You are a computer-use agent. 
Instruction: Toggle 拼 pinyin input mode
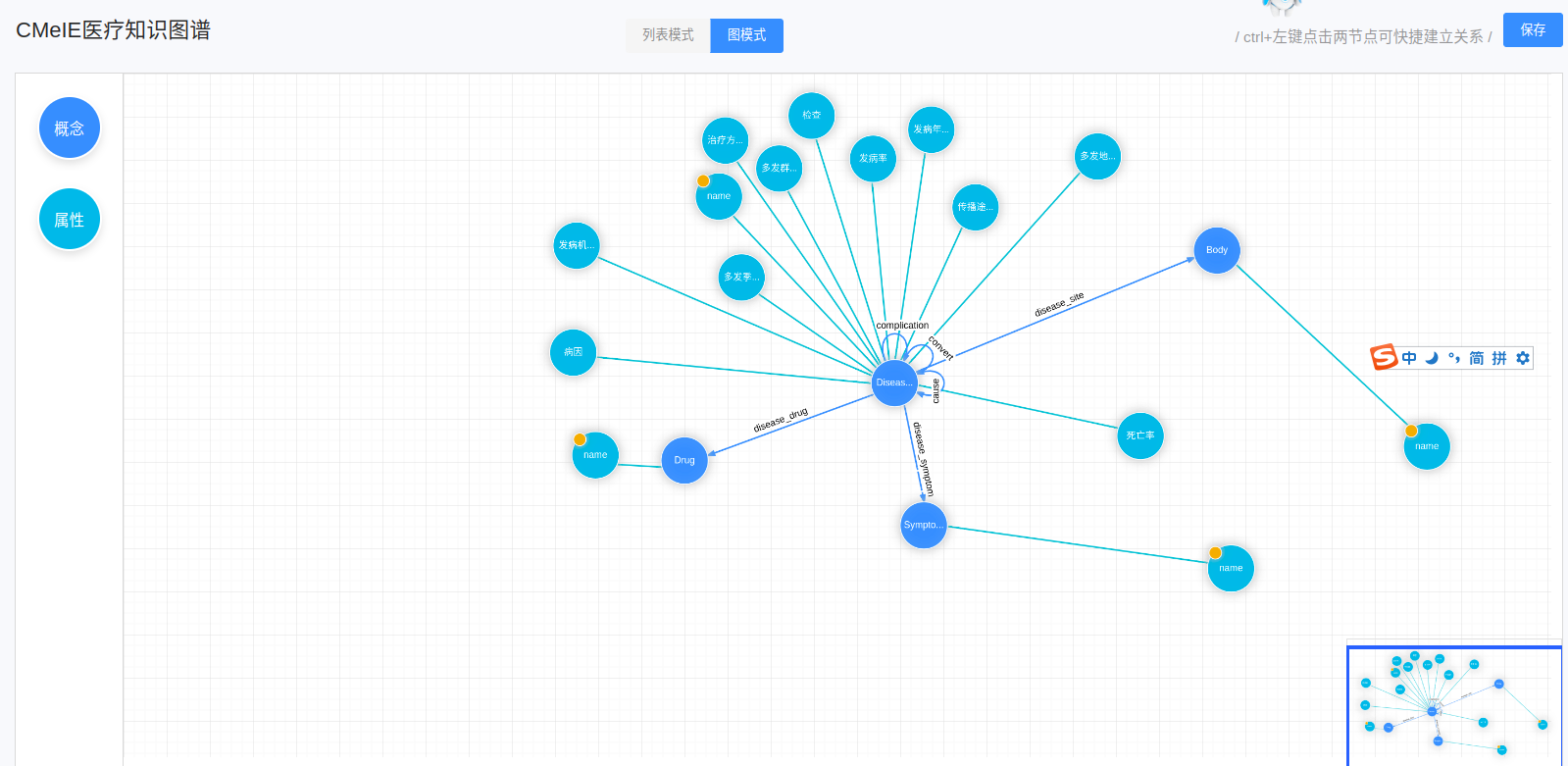coord(1499,358)
